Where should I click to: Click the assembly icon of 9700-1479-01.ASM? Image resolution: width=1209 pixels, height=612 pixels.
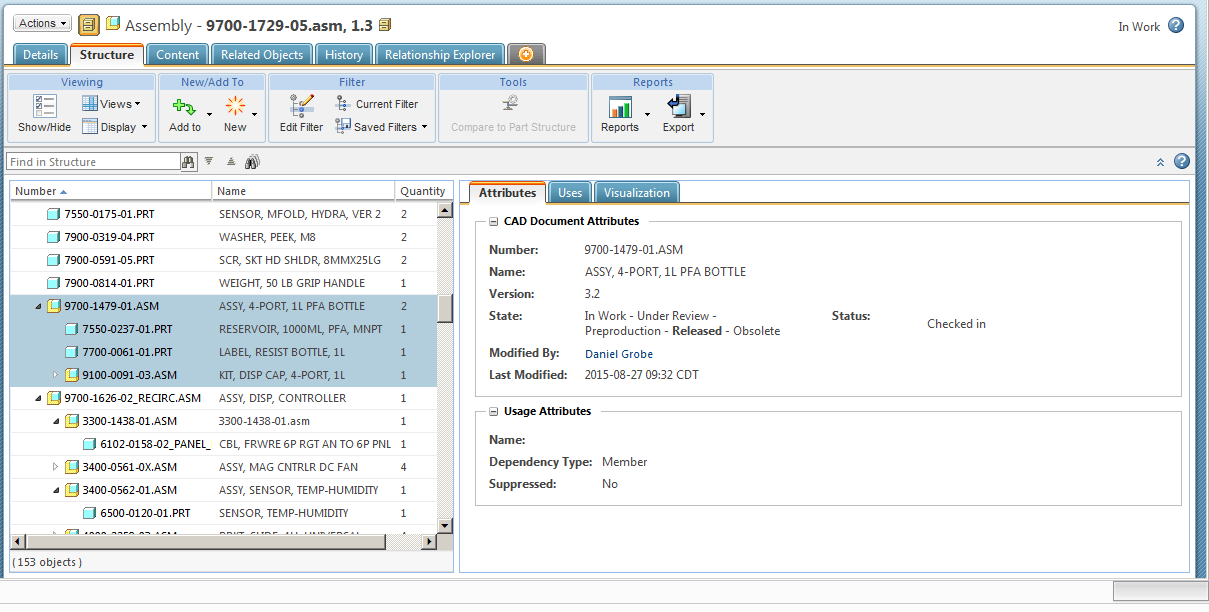click(54, 306)
